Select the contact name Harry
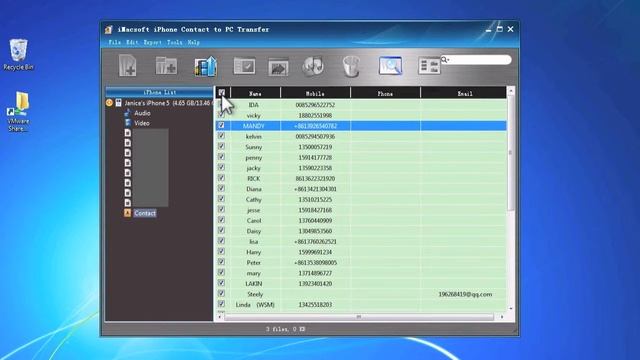Screen dimensions: 640x360 coord(254,252)
